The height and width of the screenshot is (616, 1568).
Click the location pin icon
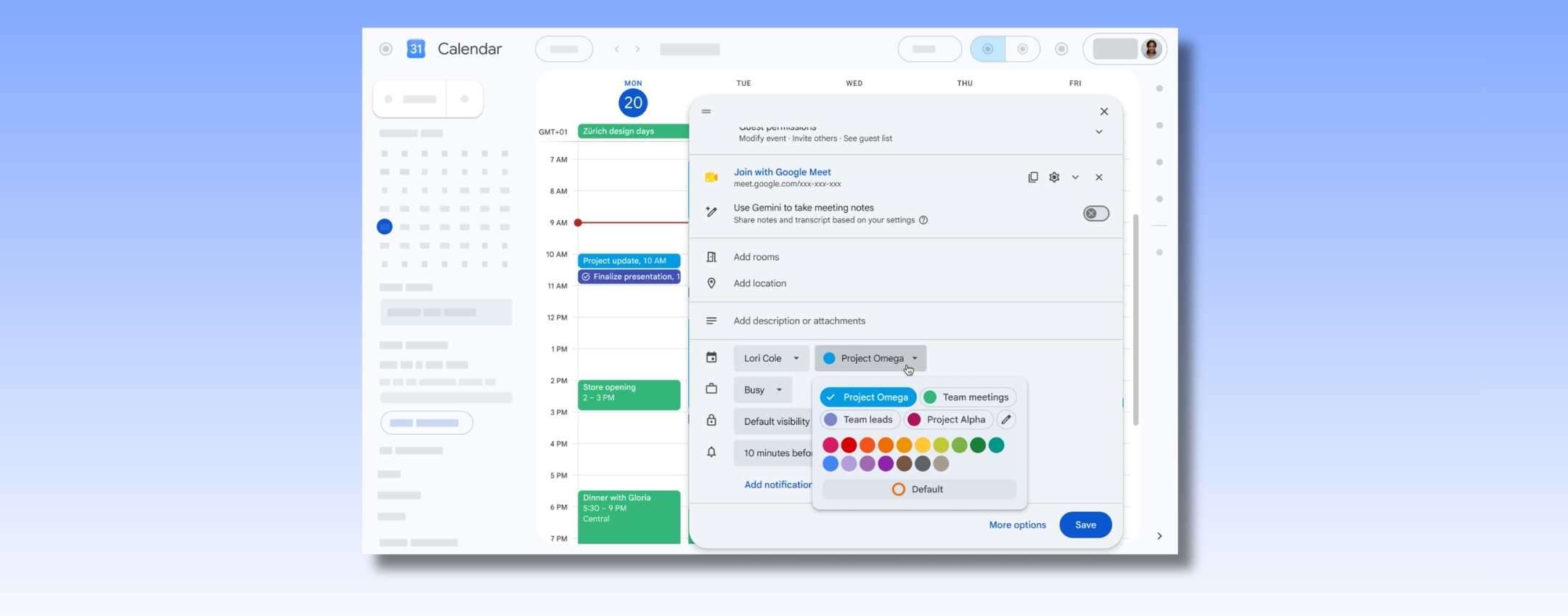pos(711,283)
